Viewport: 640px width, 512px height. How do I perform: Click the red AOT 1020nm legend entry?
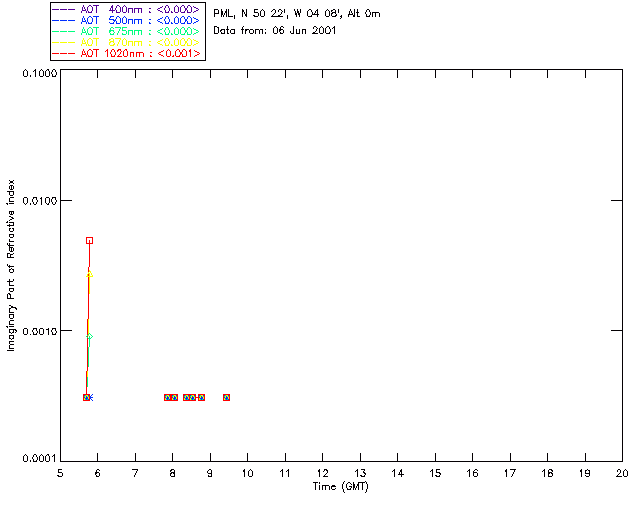tap(127, 53)
